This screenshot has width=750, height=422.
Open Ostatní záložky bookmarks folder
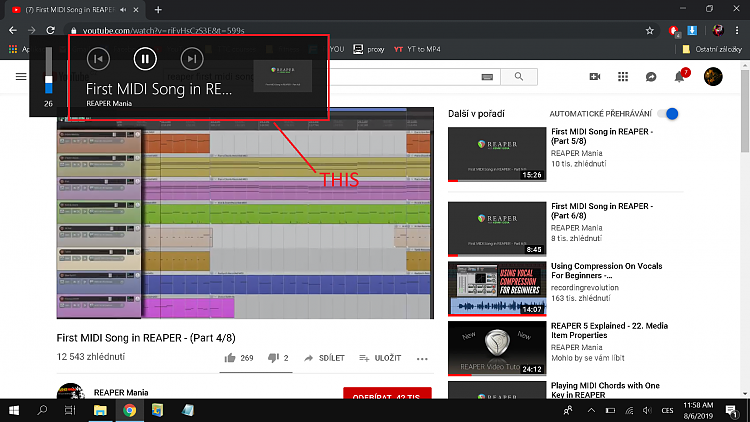pyautogui.click(x=712, y=49)
